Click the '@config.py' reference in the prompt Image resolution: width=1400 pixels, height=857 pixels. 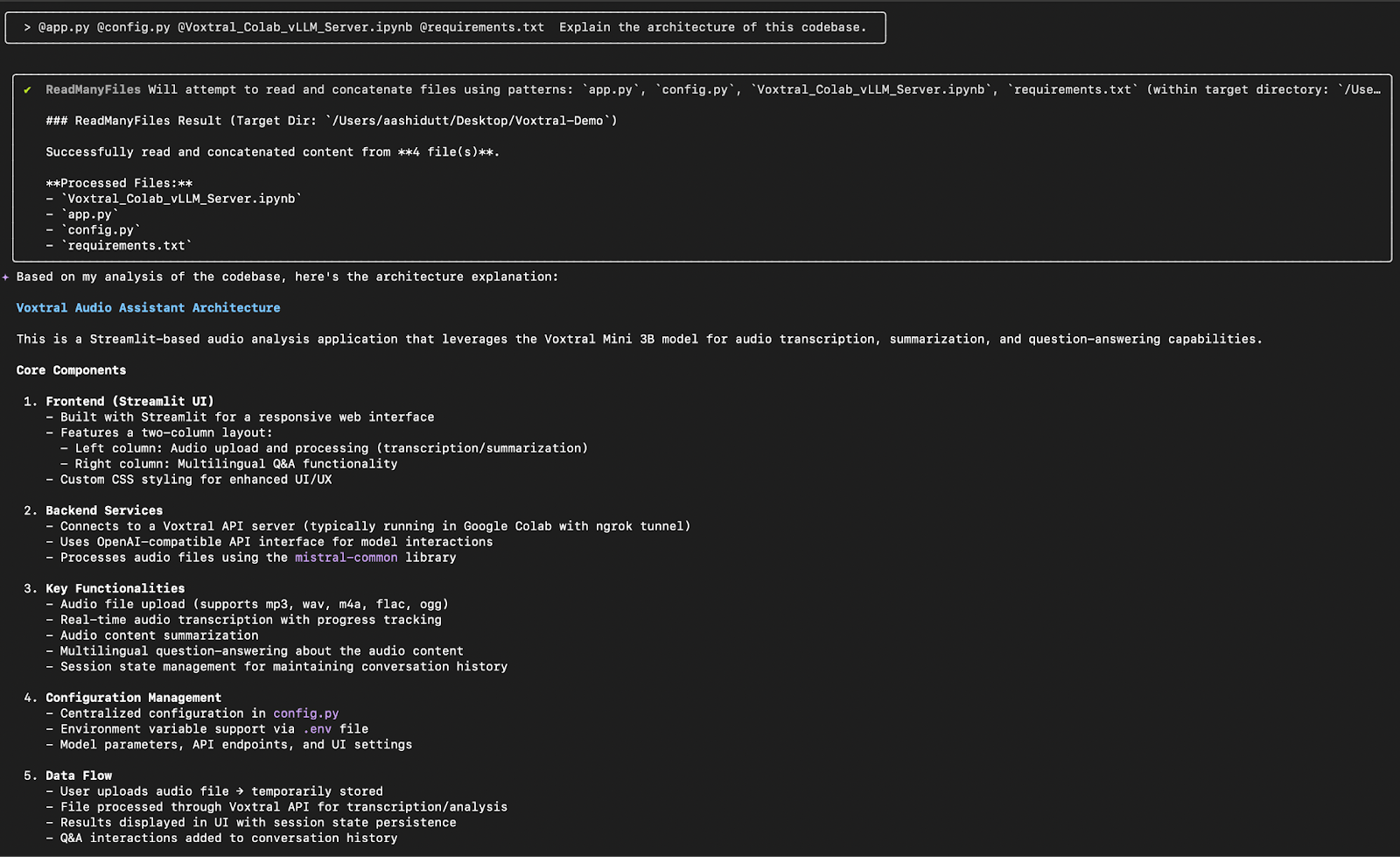(133, 27)
